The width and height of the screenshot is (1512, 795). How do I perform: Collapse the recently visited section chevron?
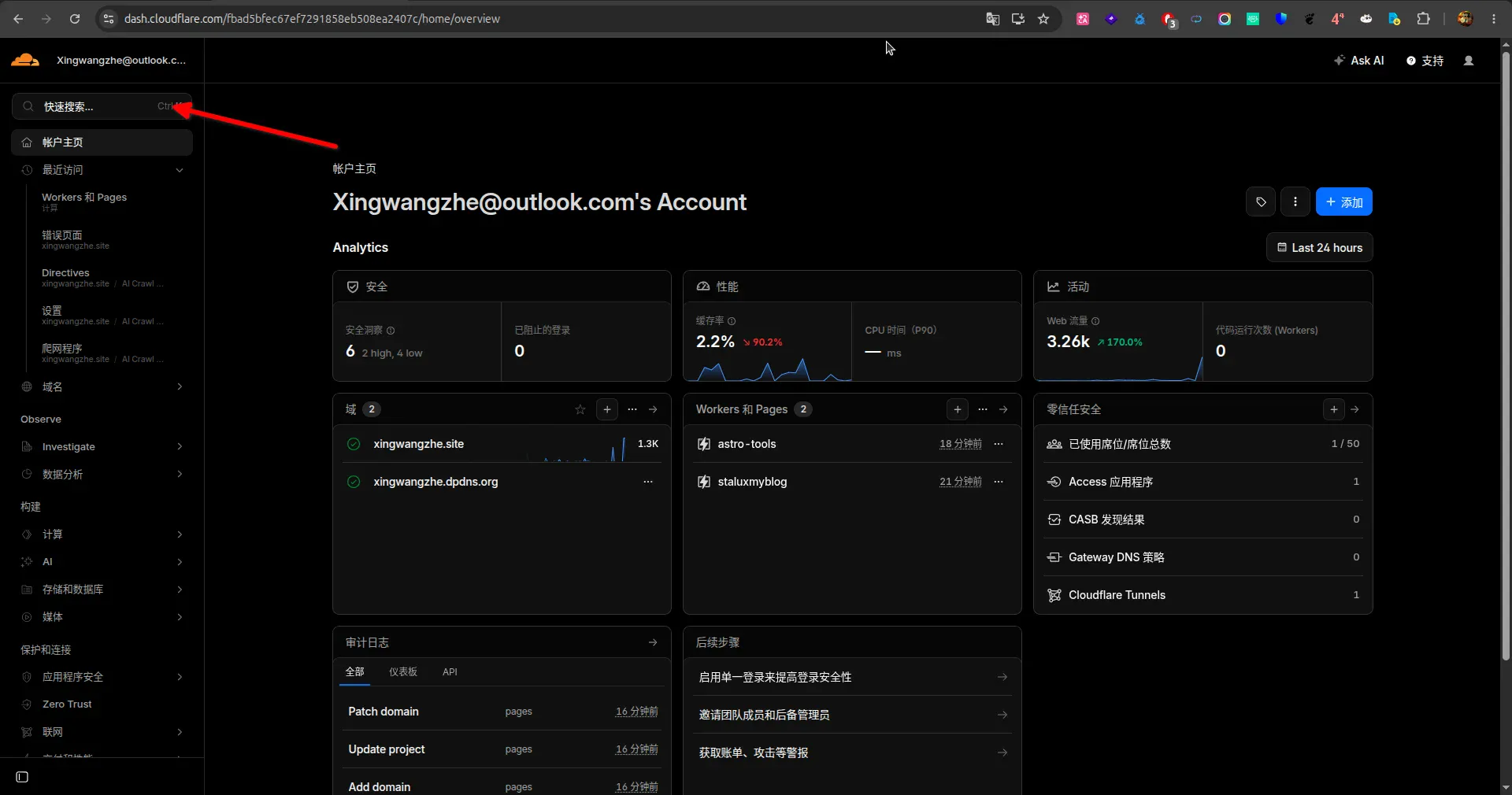click(180, 170)
